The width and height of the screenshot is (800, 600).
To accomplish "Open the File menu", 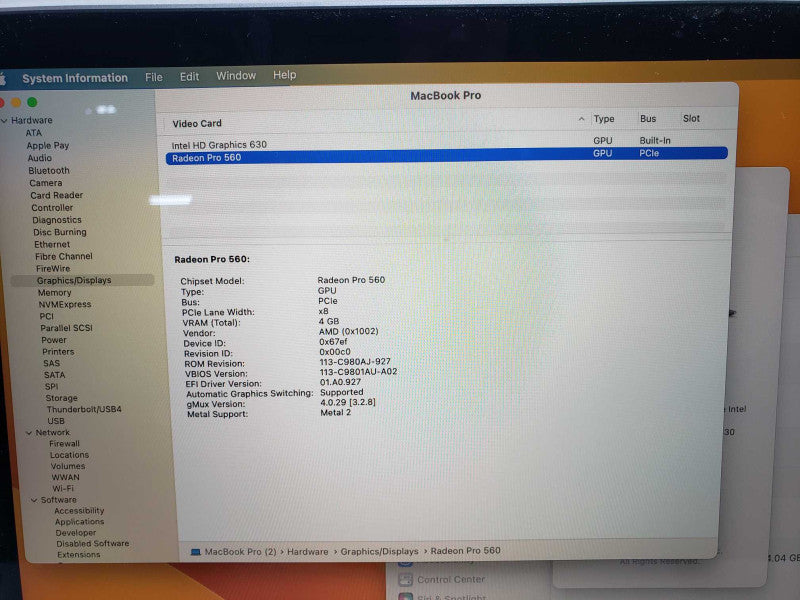I will pyautogui.click(x=154, y=77).
